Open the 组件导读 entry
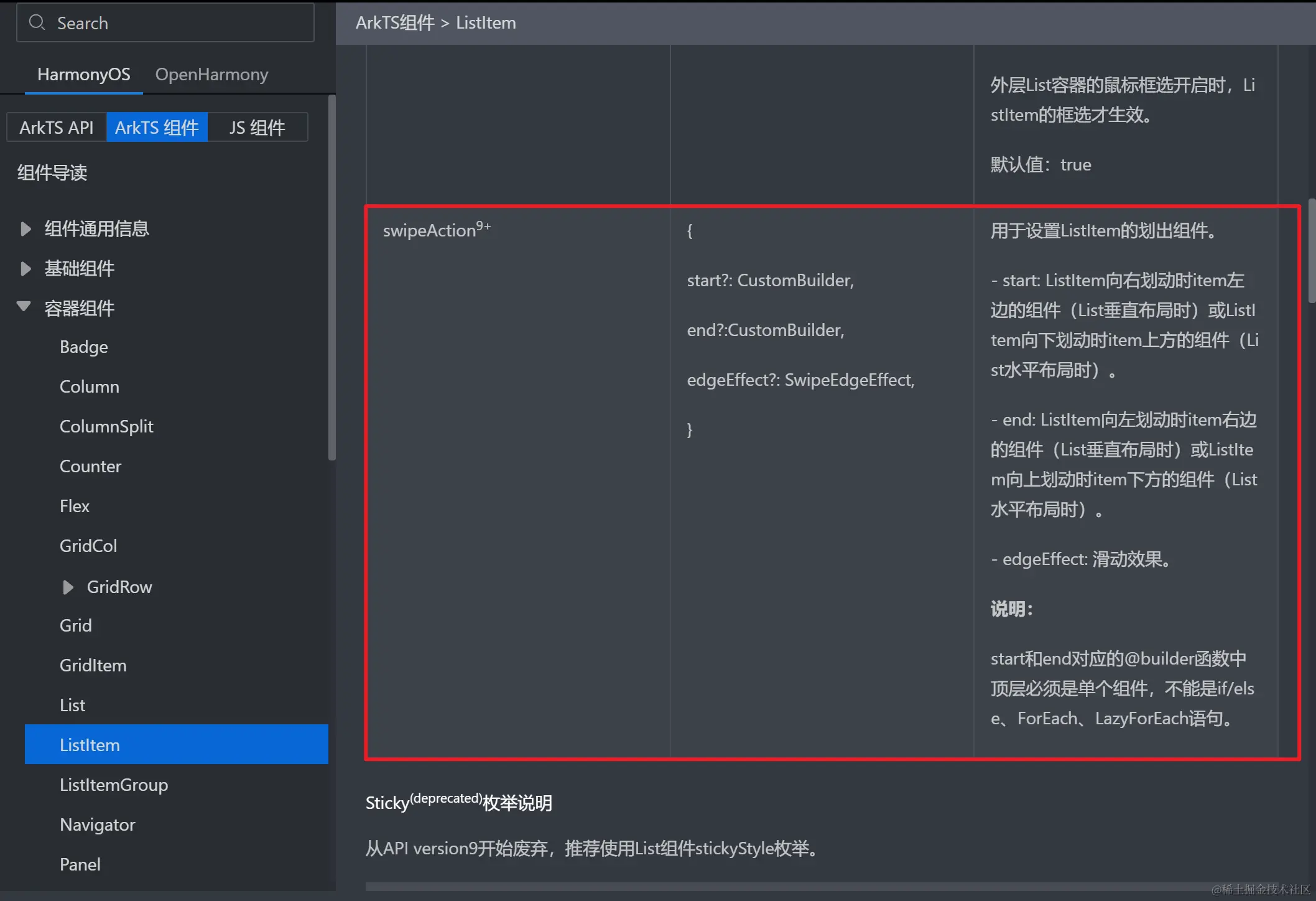 tap(52, 172)
